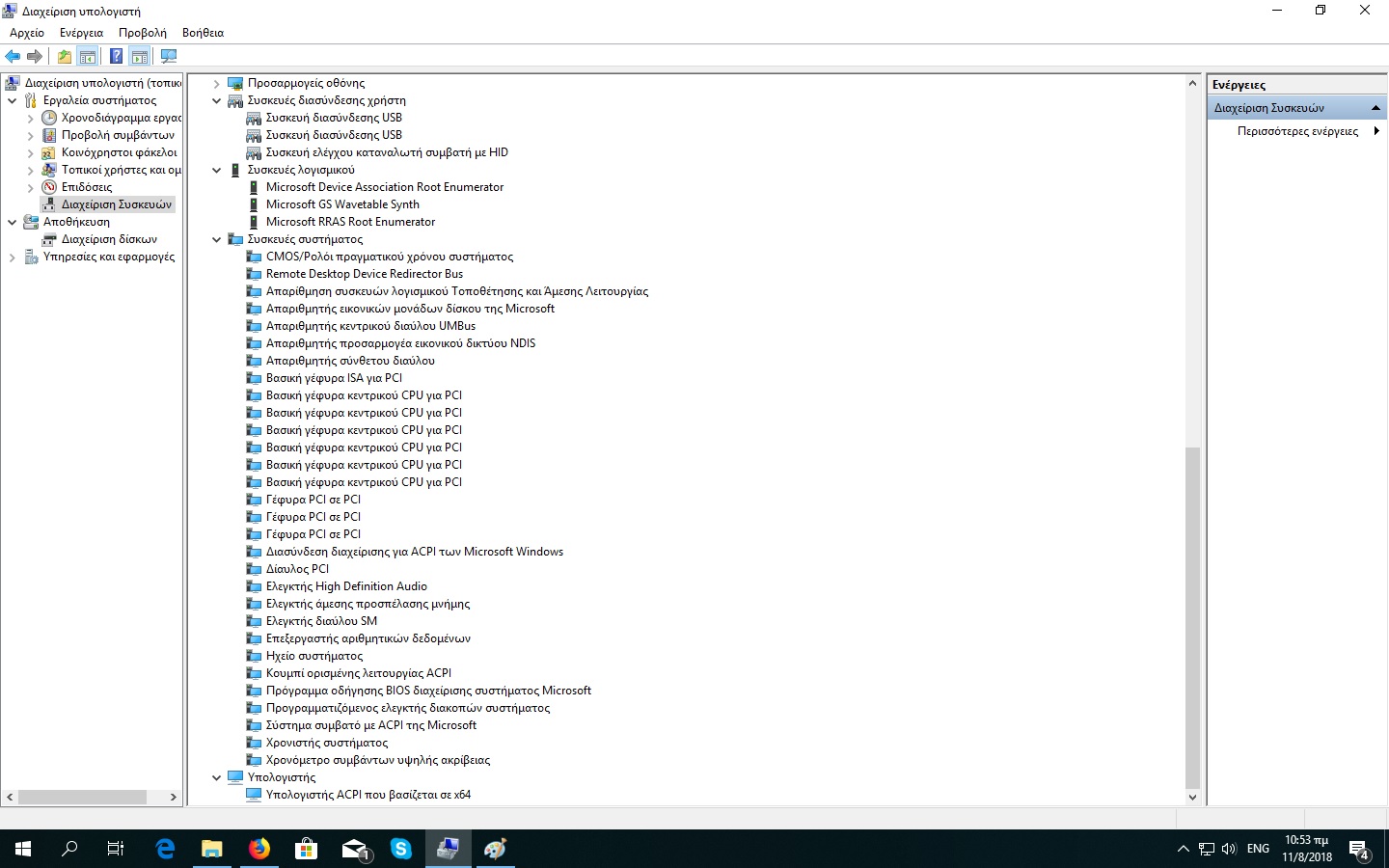The image size is (1389, 868).
Task: Click the ENG language indicator
Action: [1258, 849]
